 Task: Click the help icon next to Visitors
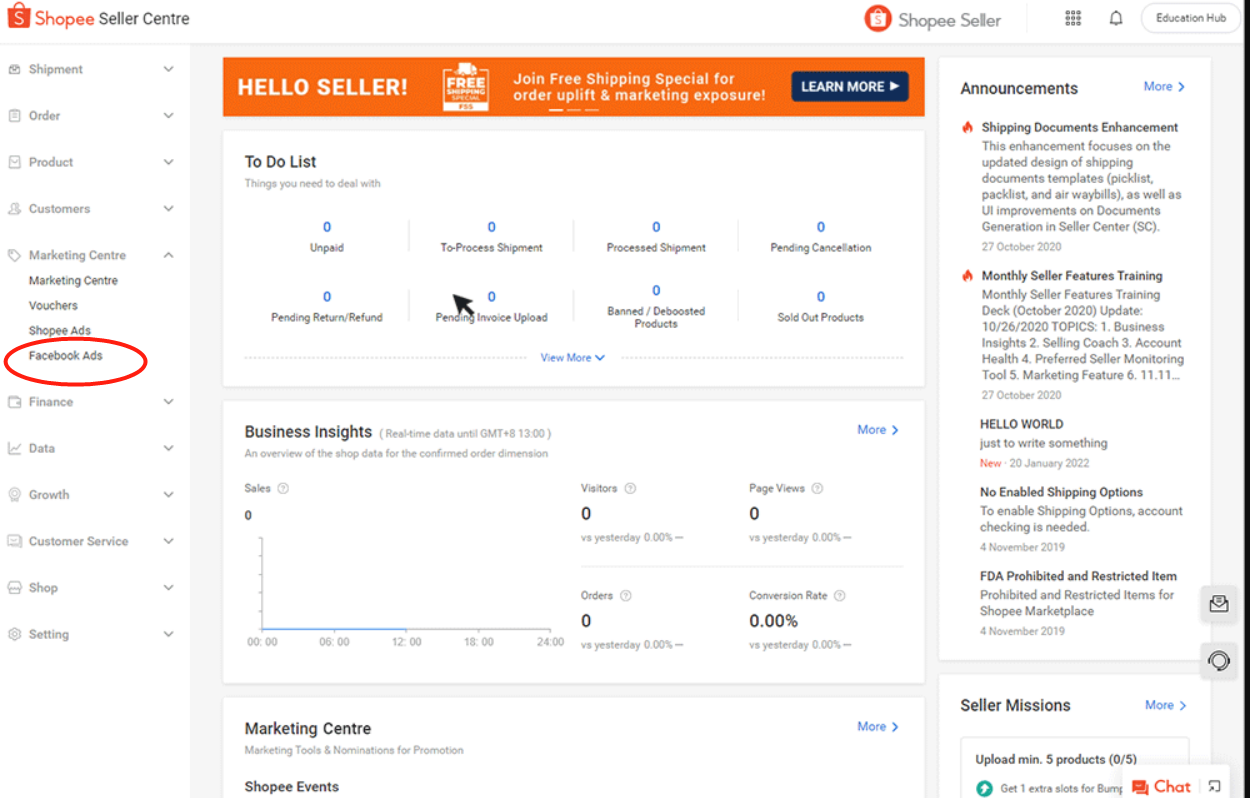pos(630,489)
